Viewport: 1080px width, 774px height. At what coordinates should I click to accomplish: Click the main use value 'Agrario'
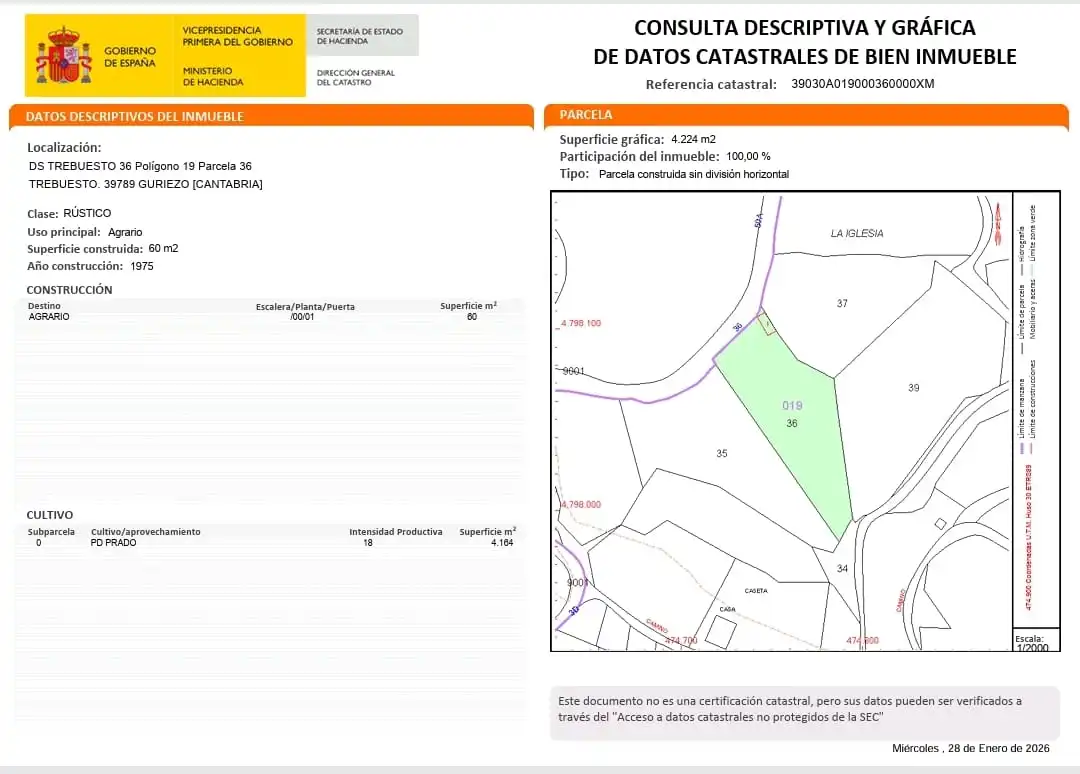pyautogui.click(x=125, y=232)
